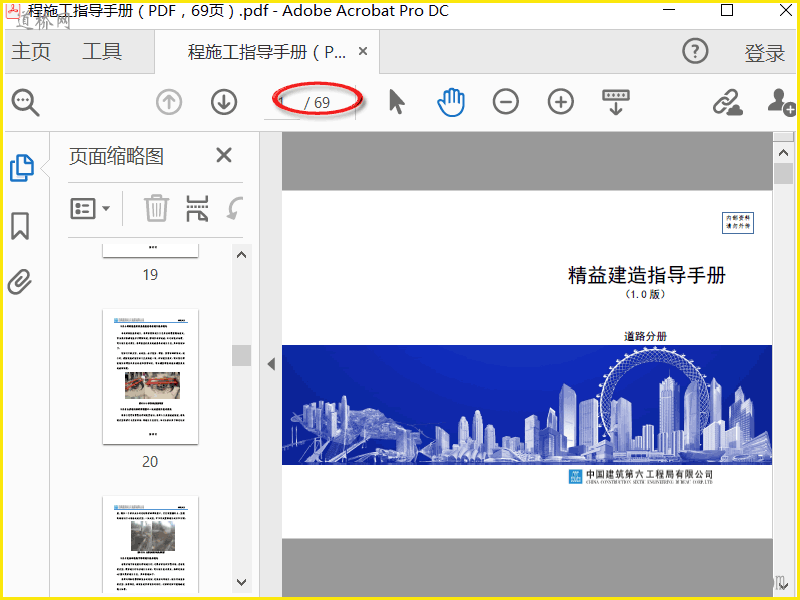Close the 页面缩略图 panel

224,155
